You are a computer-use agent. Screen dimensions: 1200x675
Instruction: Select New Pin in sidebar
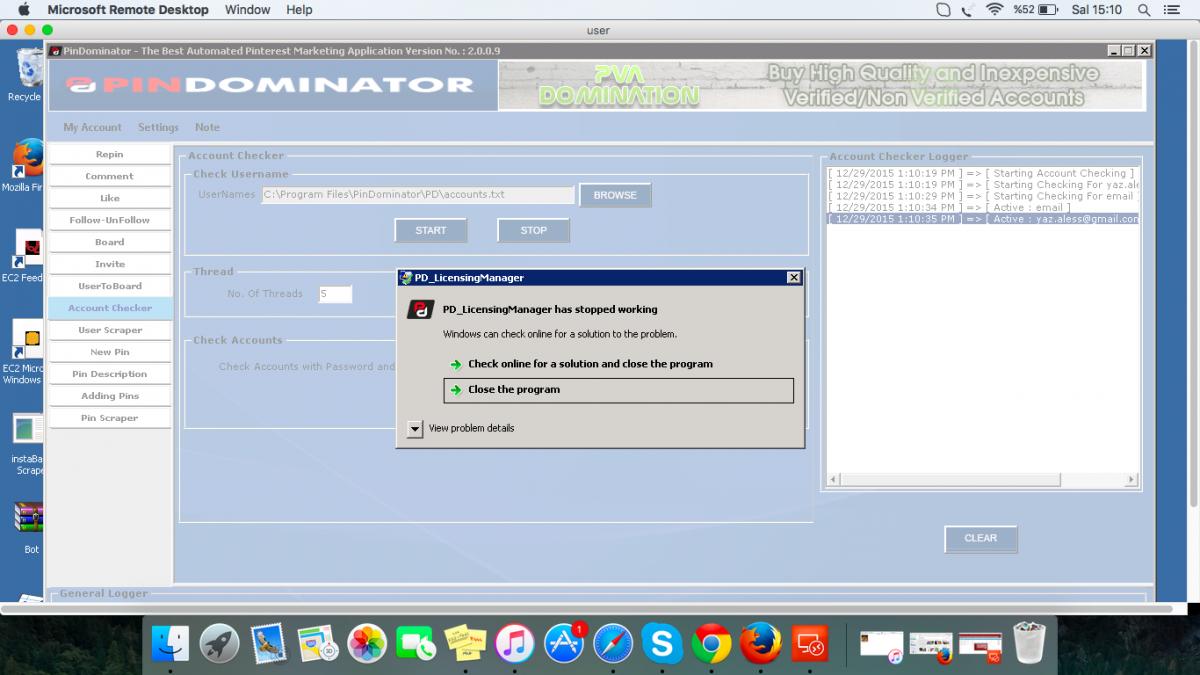pyautogui.click(x=110, y=352)
